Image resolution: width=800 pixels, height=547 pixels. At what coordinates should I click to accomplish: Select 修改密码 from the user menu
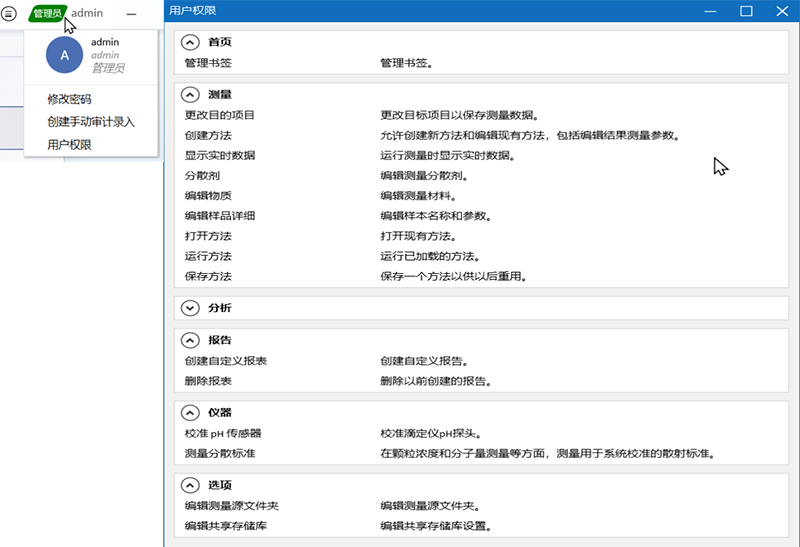(69, 99)
